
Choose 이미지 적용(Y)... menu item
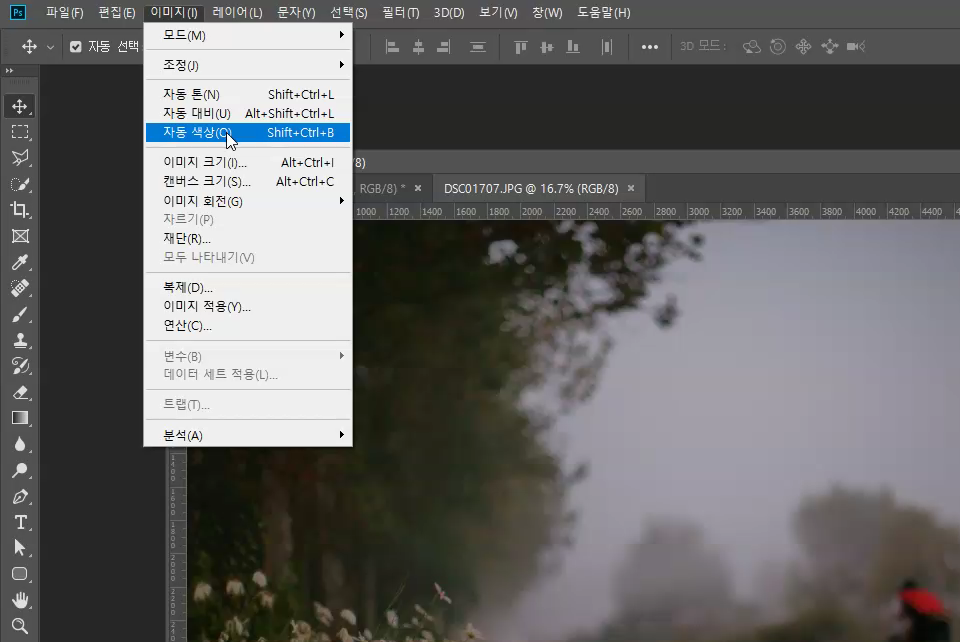[x=248, y=306]
